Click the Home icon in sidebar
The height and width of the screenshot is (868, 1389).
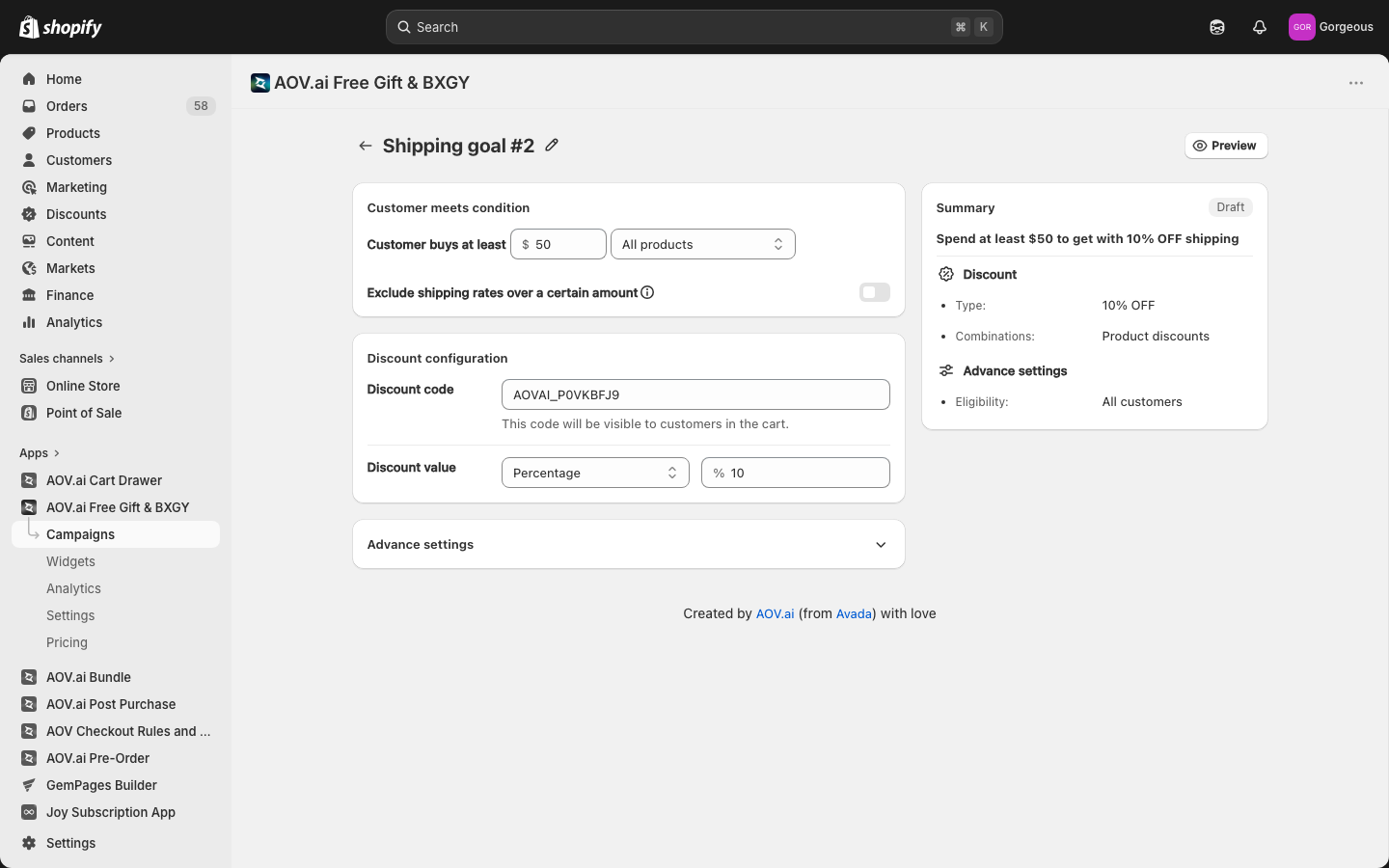pos(29,79)
